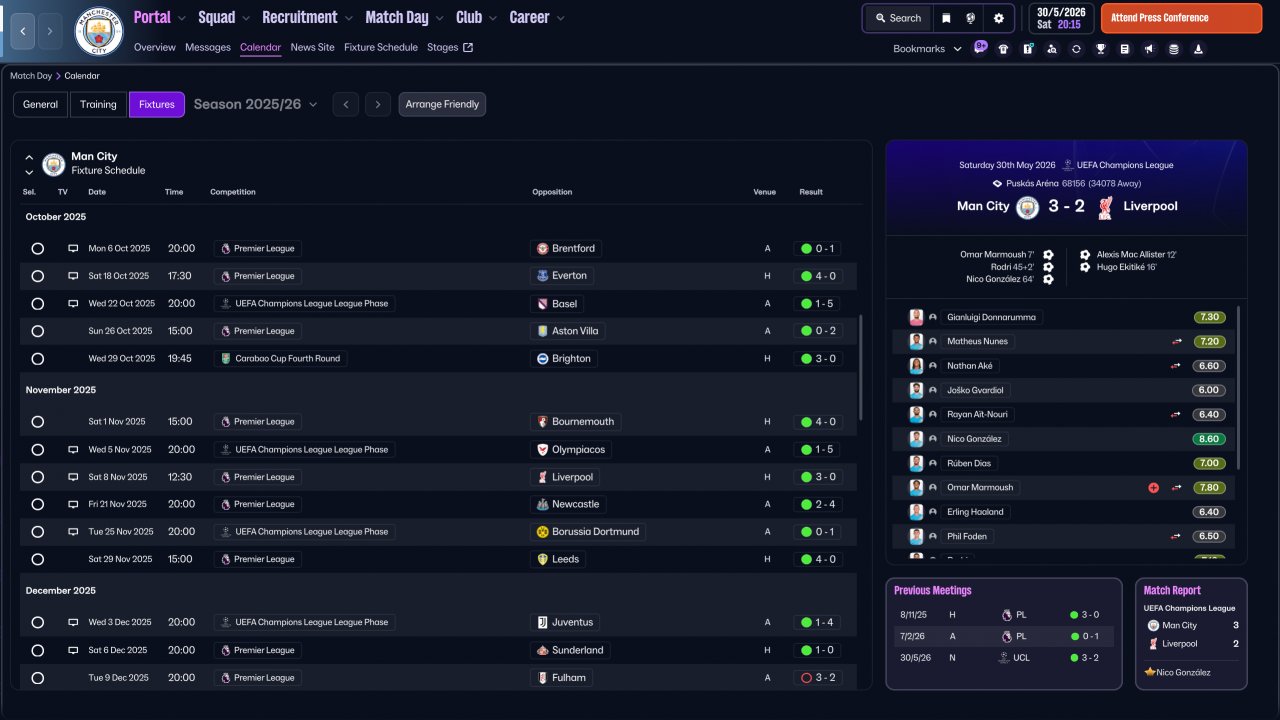Select the radio button for the Olympiacos fixture
Screen dimensions: 1280x720
tap(38, 450)
